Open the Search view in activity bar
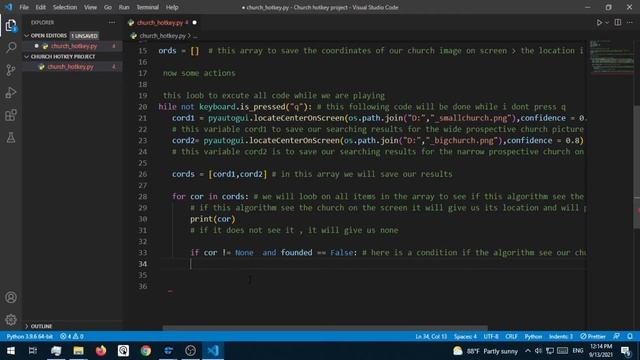Viewport: 640px width, 360px height. (x=11, y=47)
